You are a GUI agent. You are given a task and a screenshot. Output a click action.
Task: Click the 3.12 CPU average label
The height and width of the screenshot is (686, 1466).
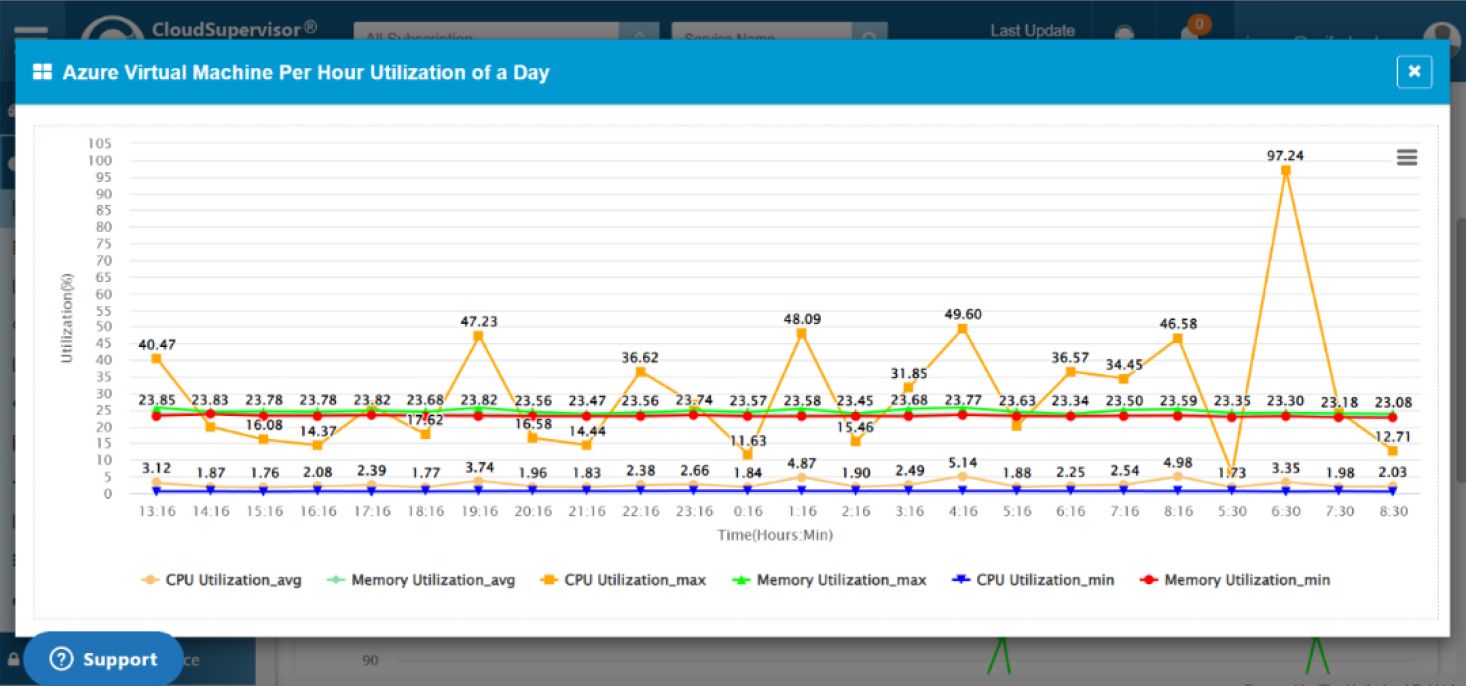click(x=157, y=468)
